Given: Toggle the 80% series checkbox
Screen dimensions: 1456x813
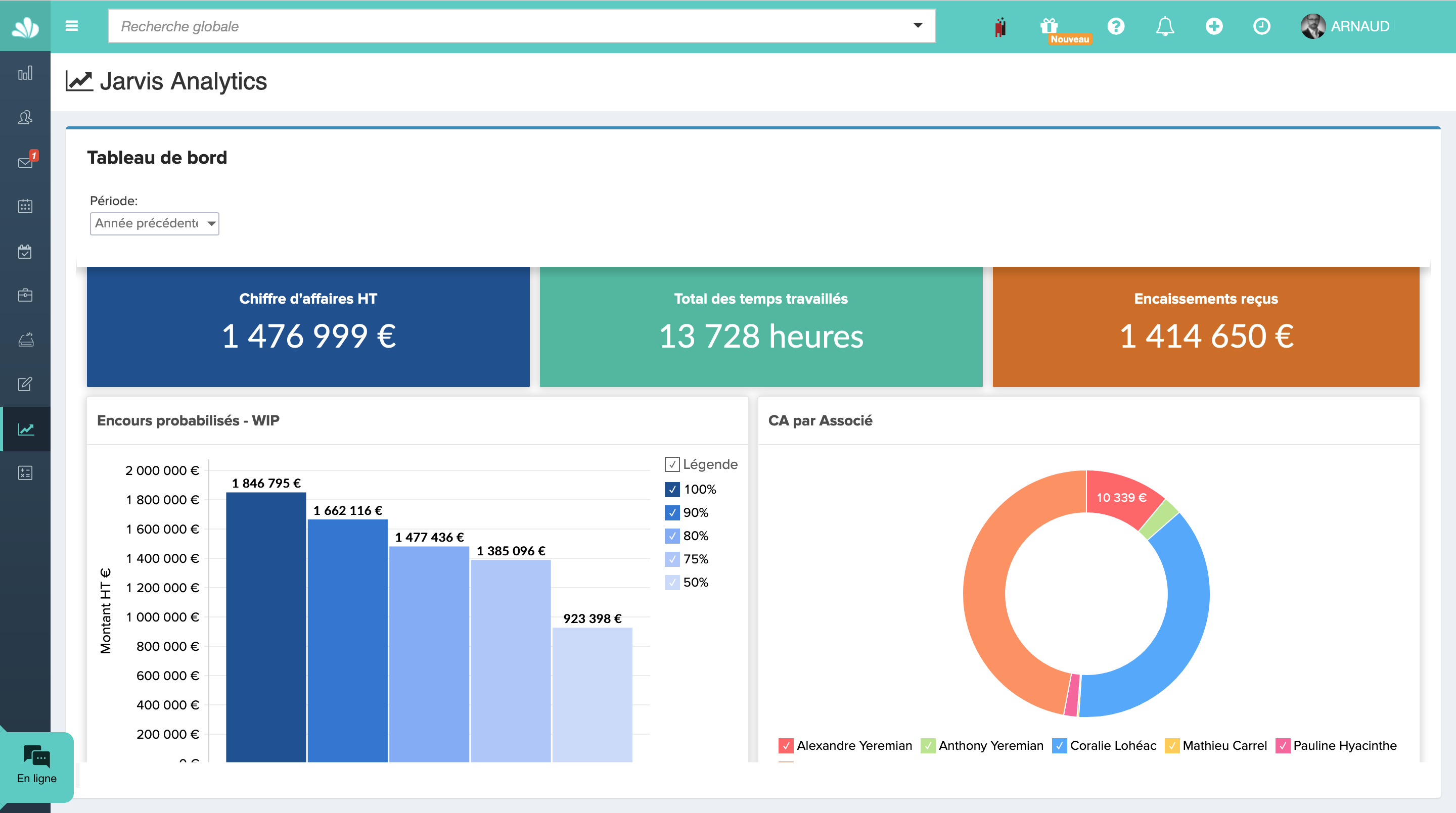Looking at the screenshot, I should click(x=671, y=536).
